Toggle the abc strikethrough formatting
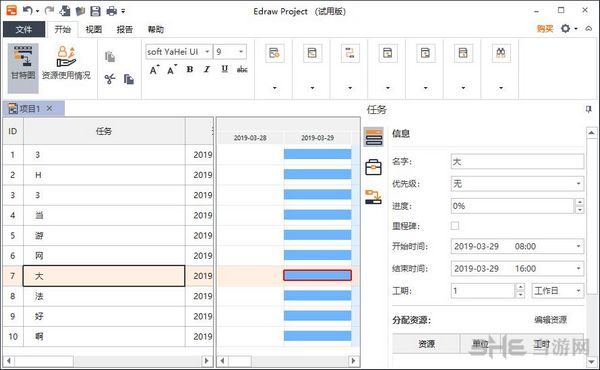The width and height of the screenshot is (600, 370). tap(242, 69)
